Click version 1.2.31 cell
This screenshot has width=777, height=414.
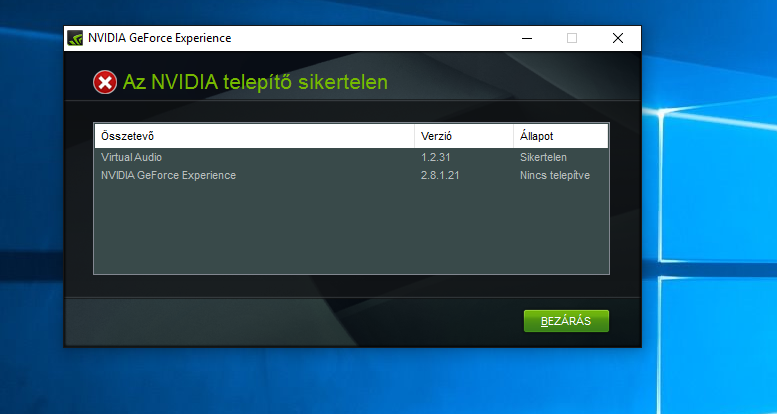point(436,157)
